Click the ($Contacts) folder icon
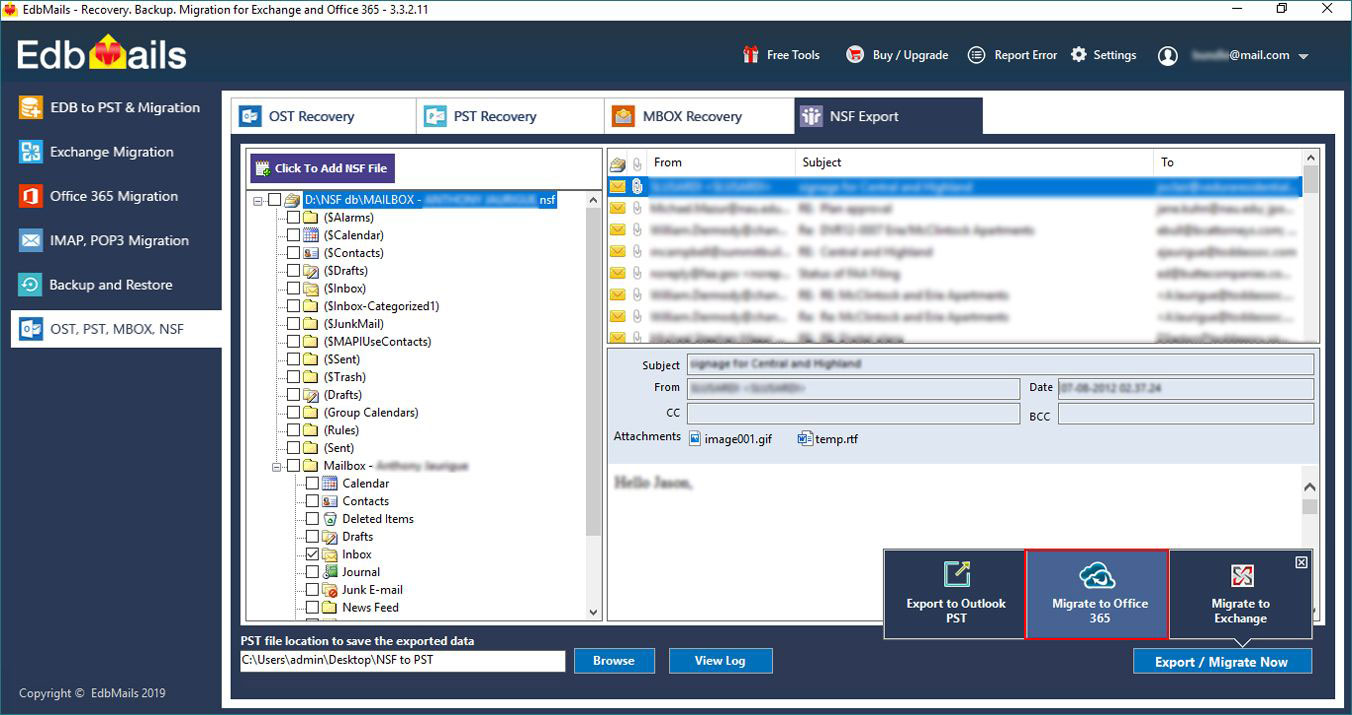1352x715 pixels. coord(311,253)
